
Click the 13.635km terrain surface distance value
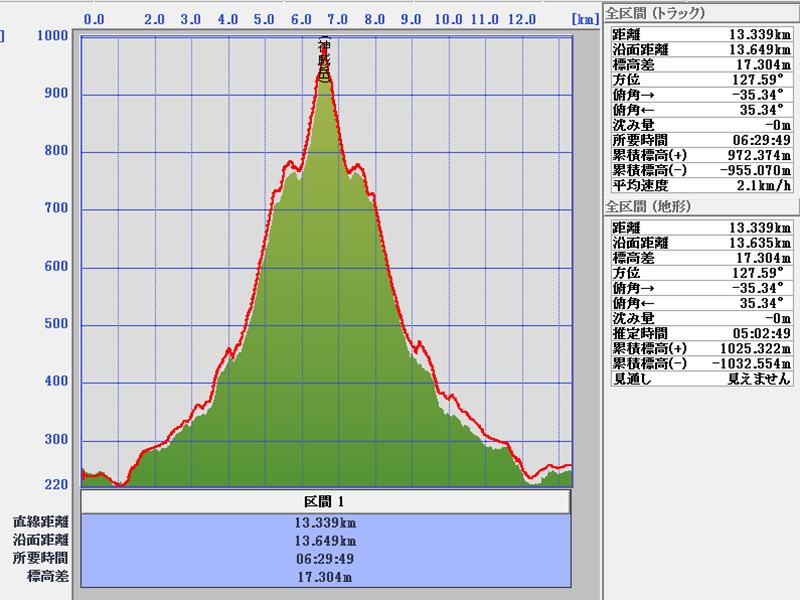(760, 243)
